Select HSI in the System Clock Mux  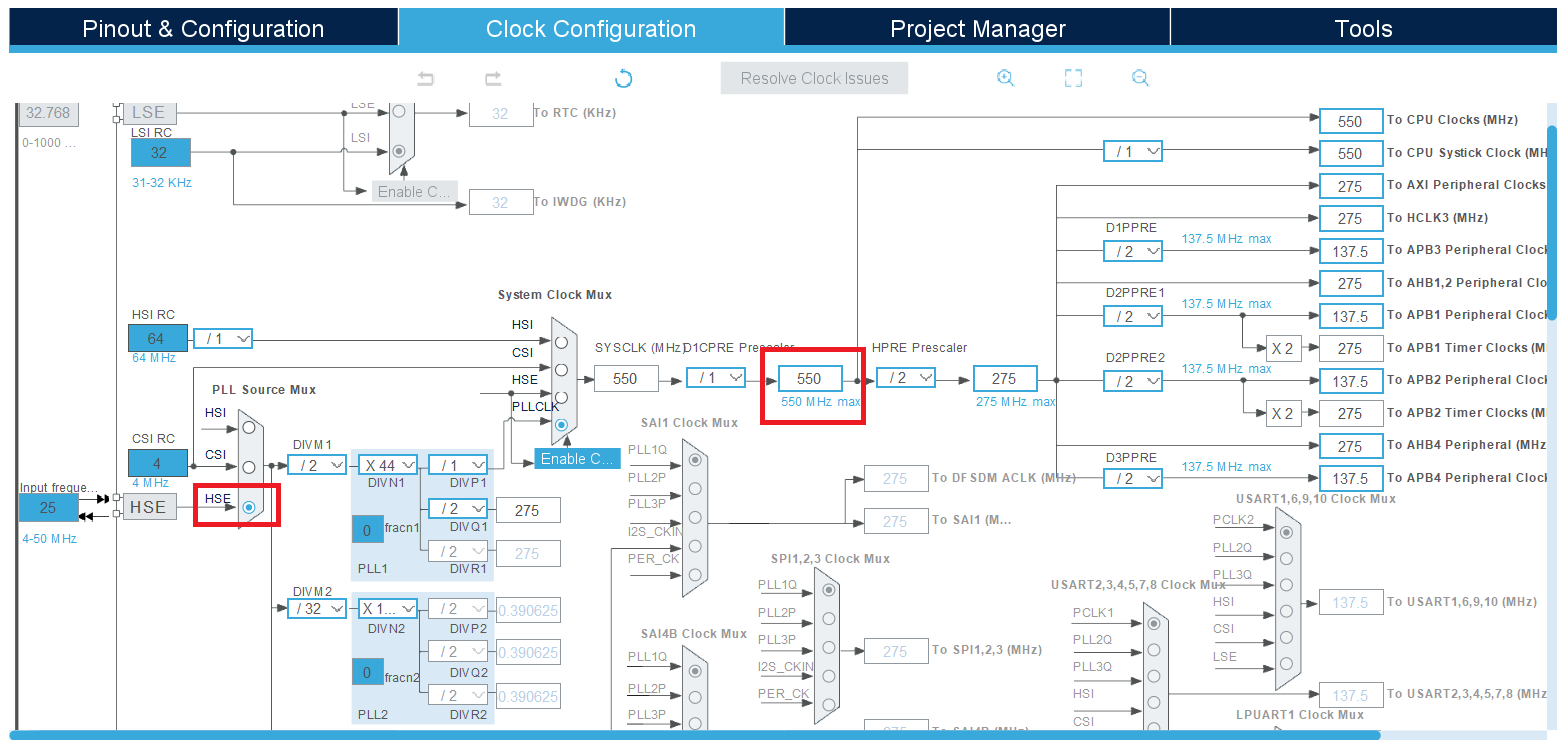pyautogui.click(x=561, y=342)
